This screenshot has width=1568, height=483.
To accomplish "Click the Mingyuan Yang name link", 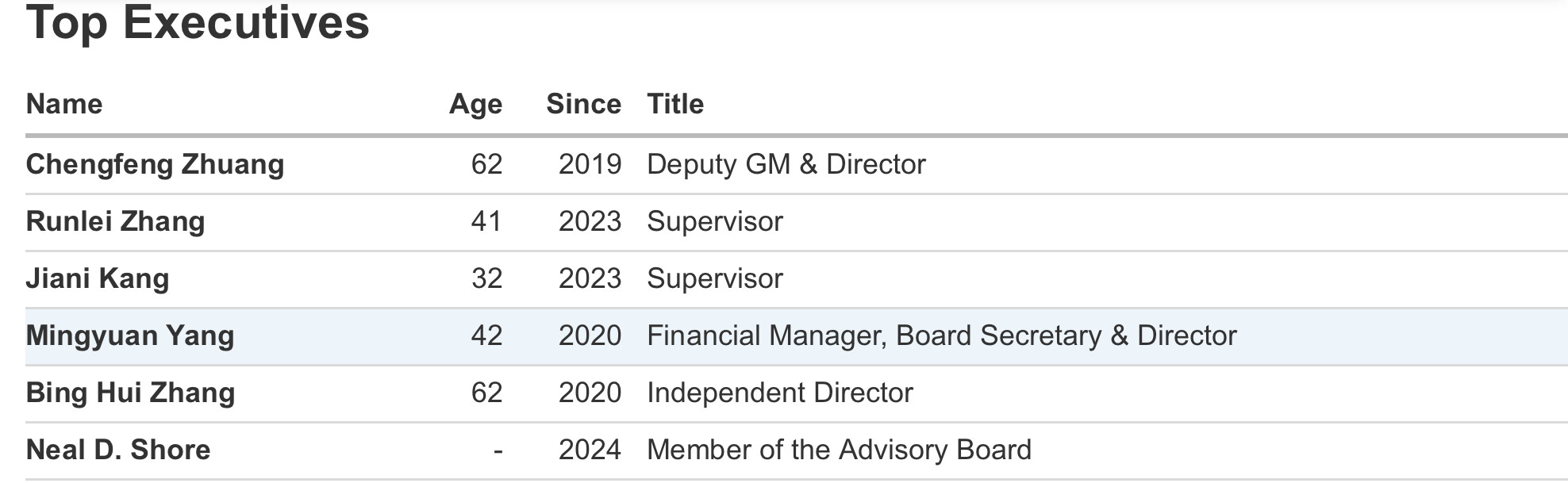I will [x=130, y=335].
